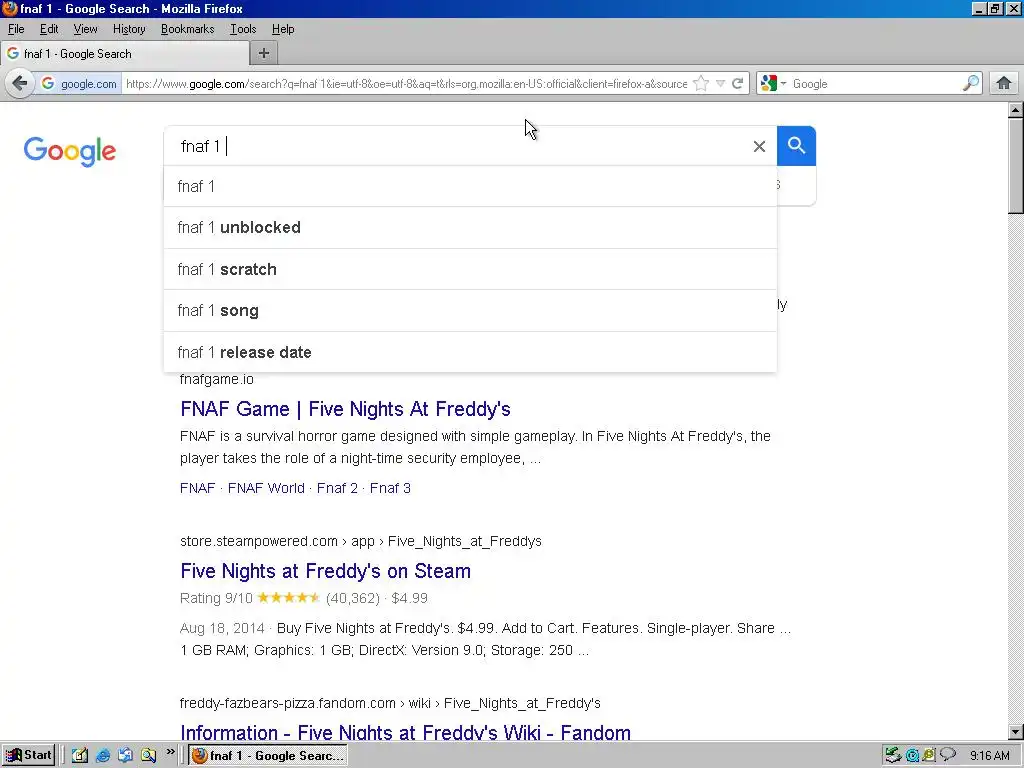
Task: Open 'Five Nights at Freddy's on Steam' result
Action: click(x=325, y=571)
